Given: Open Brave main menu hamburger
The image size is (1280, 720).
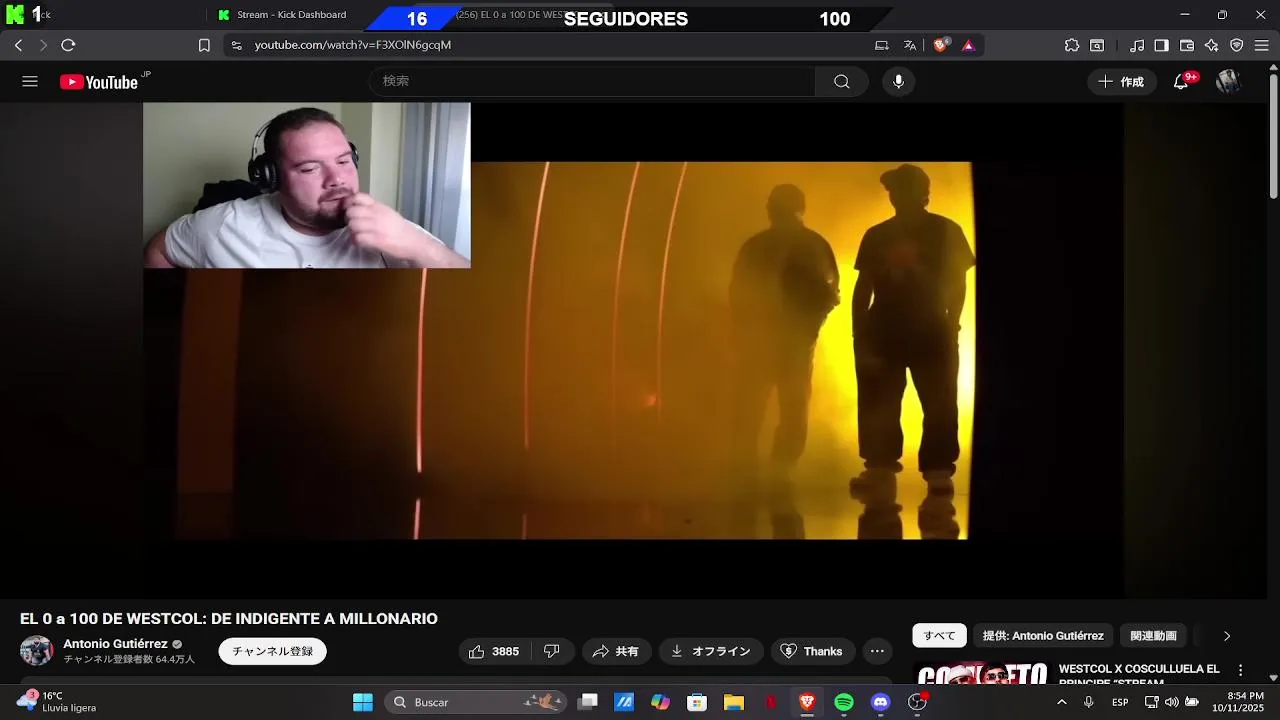Looking at the screenshot, I should [1262, 45].
